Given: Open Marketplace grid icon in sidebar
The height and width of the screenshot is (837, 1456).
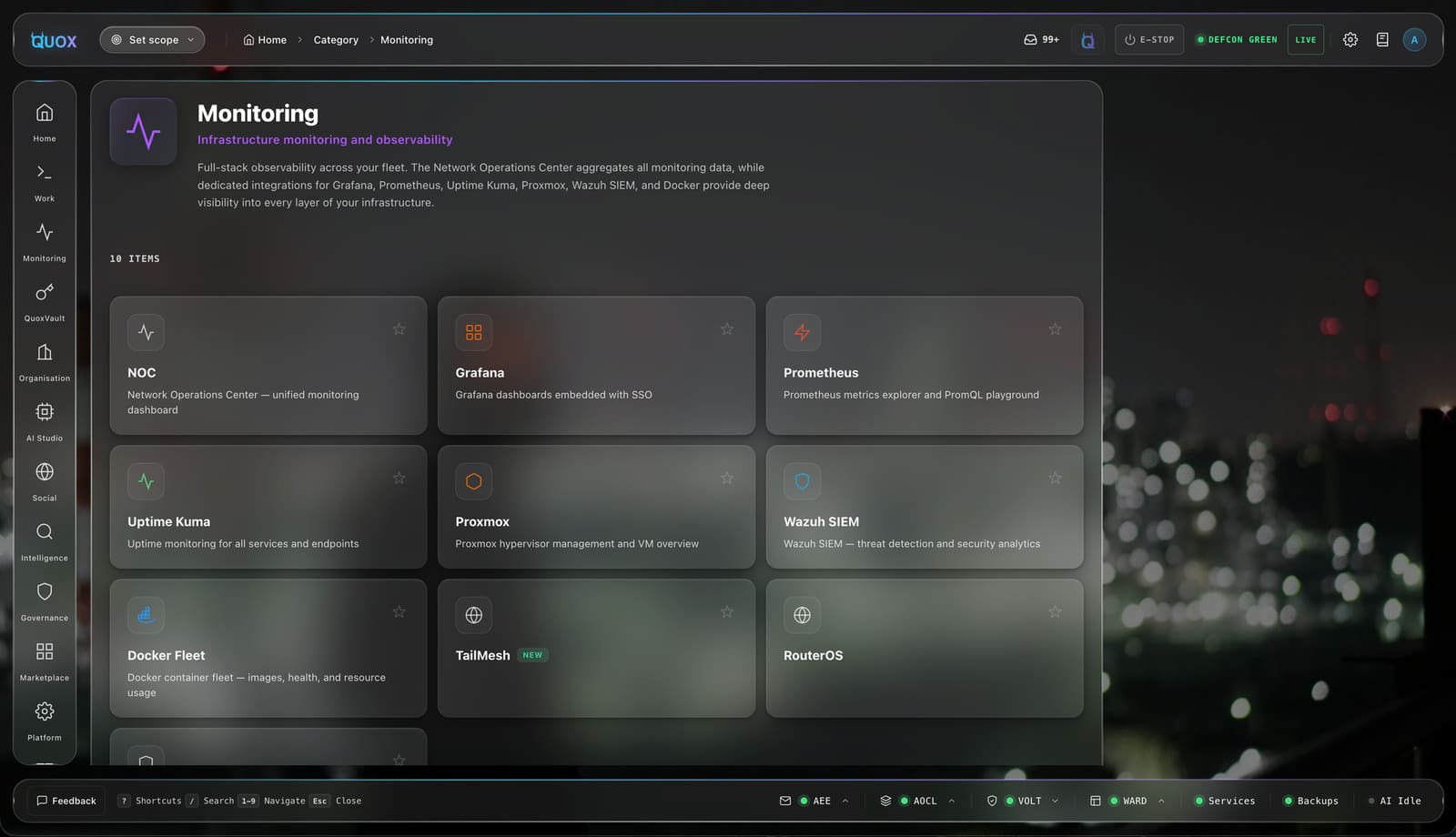Looking at the screenshot, I should pos(45,651).
